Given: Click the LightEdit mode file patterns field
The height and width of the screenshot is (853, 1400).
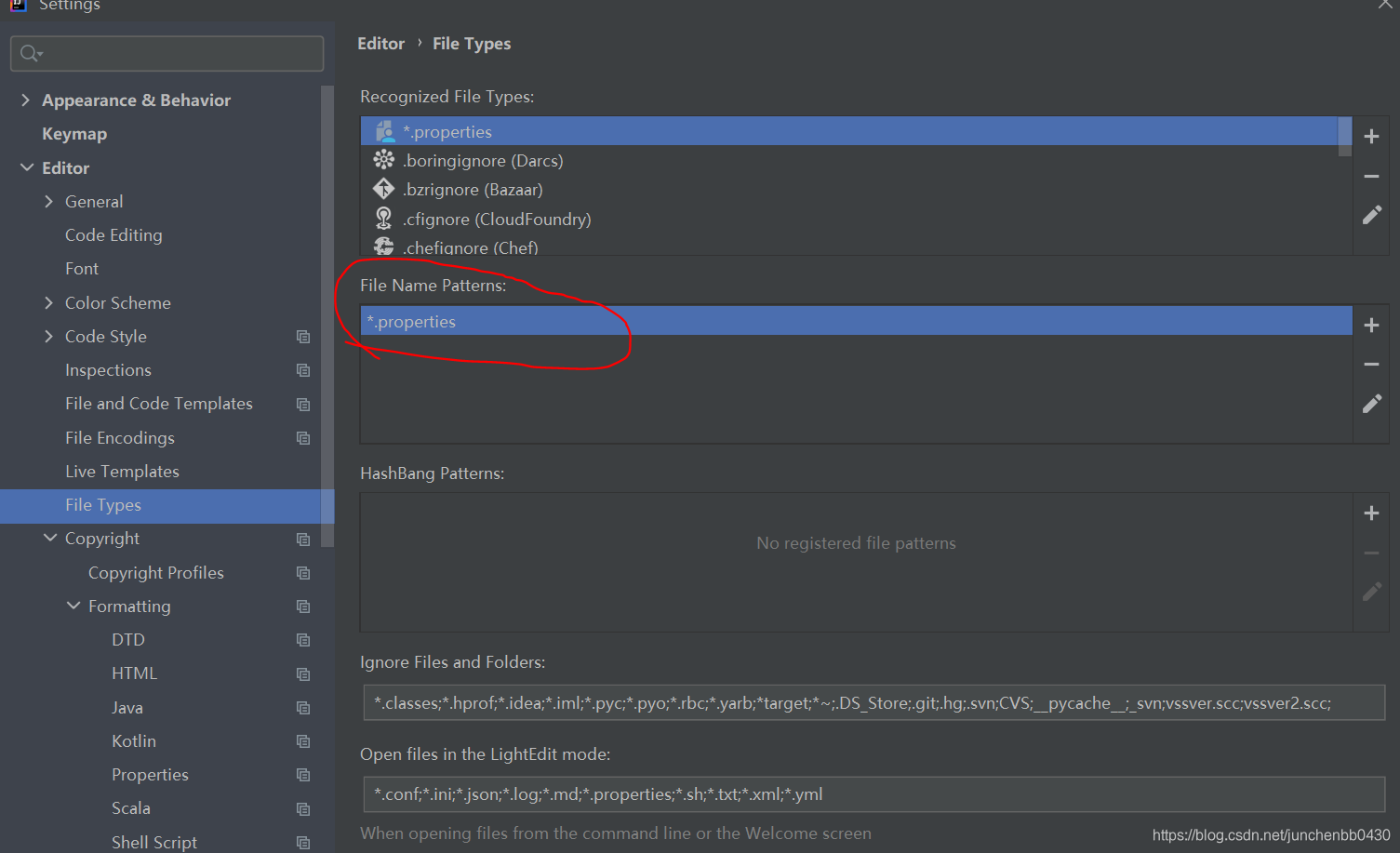Looking at the screenshot, I should (x=873, y=794).
